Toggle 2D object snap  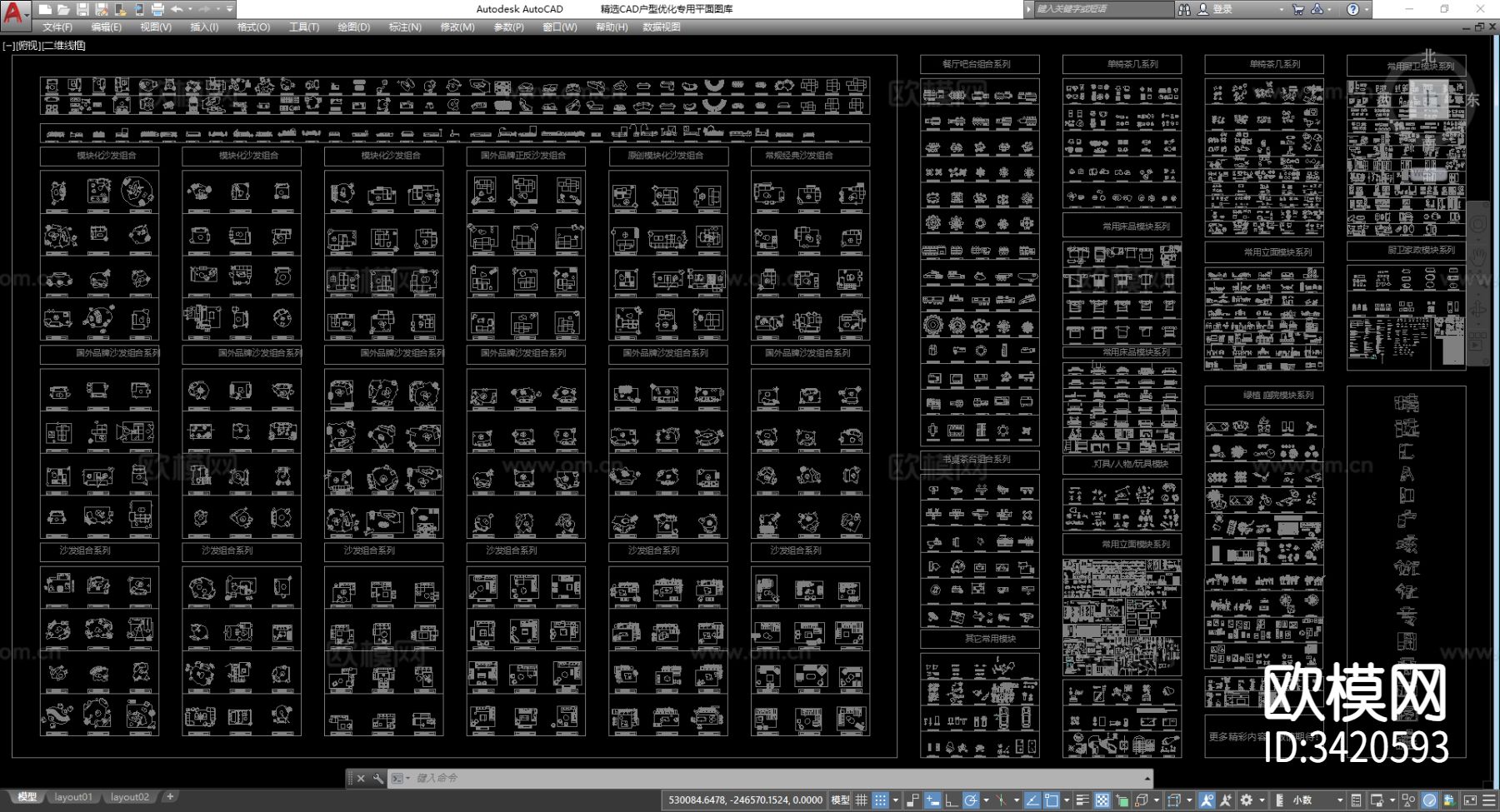click(x=1052, y=800)
